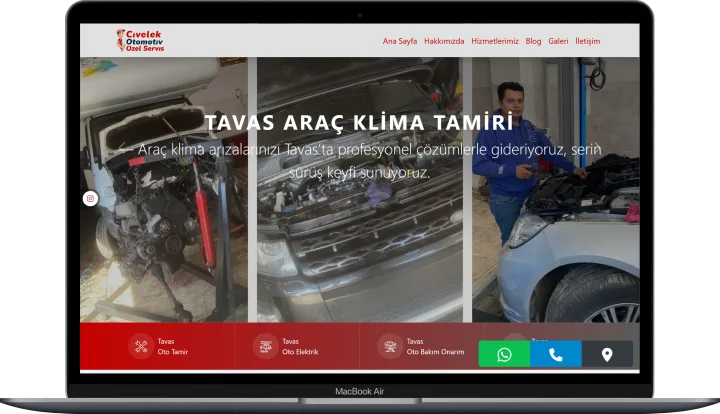Screen dimensions: 720x414
Task: Click the Tavas Oto Tamir wrench icon
Action: coord(141,346)
